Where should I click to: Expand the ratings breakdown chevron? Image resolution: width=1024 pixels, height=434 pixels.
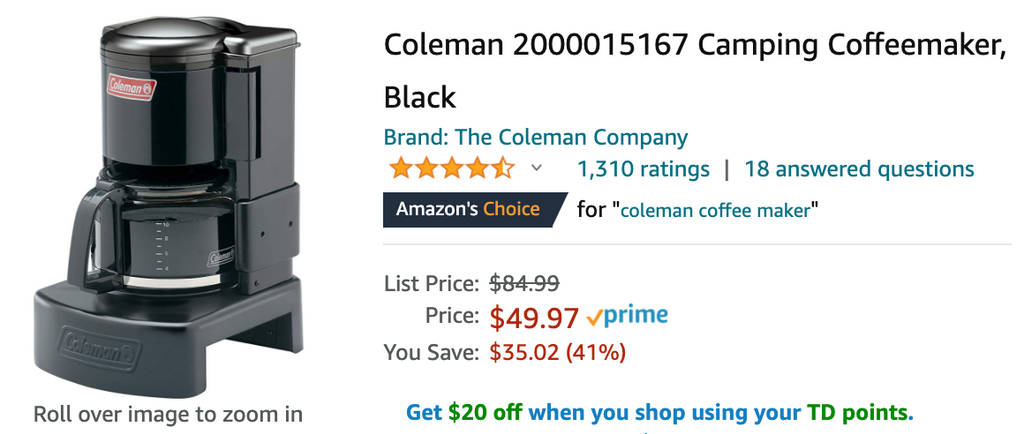click(536, 168)
